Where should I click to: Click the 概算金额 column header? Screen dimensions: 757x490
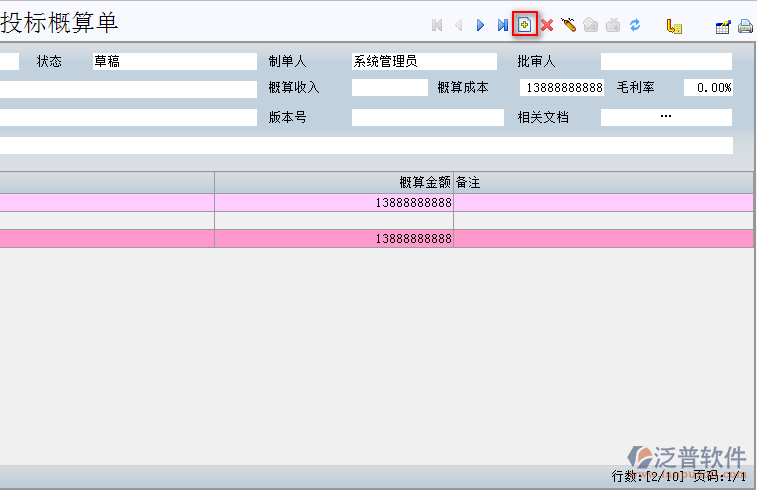[x=334, y=182]
